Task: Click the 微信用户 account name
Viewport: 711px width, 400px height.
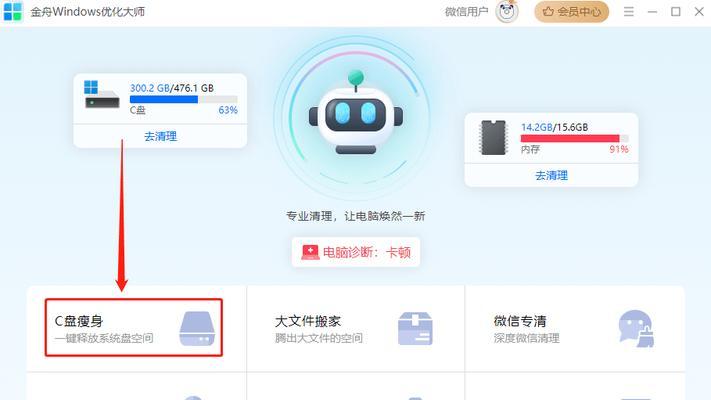Action: pos(467,11)
